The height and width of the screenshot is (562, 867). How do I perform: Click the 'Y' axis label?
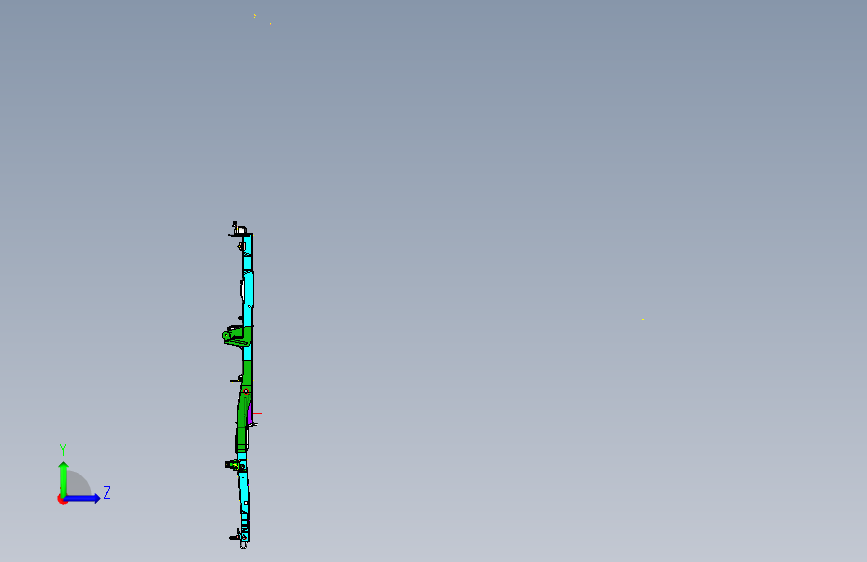63,450
